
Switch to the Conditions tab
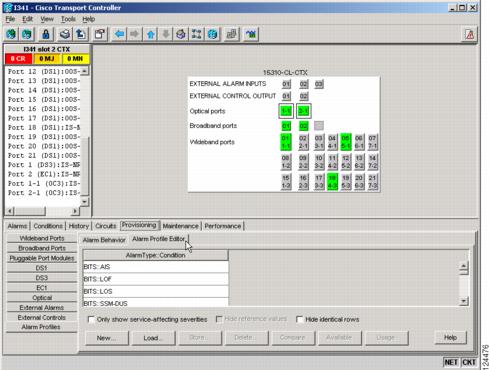pyautogui.click(x=48, y=226)
